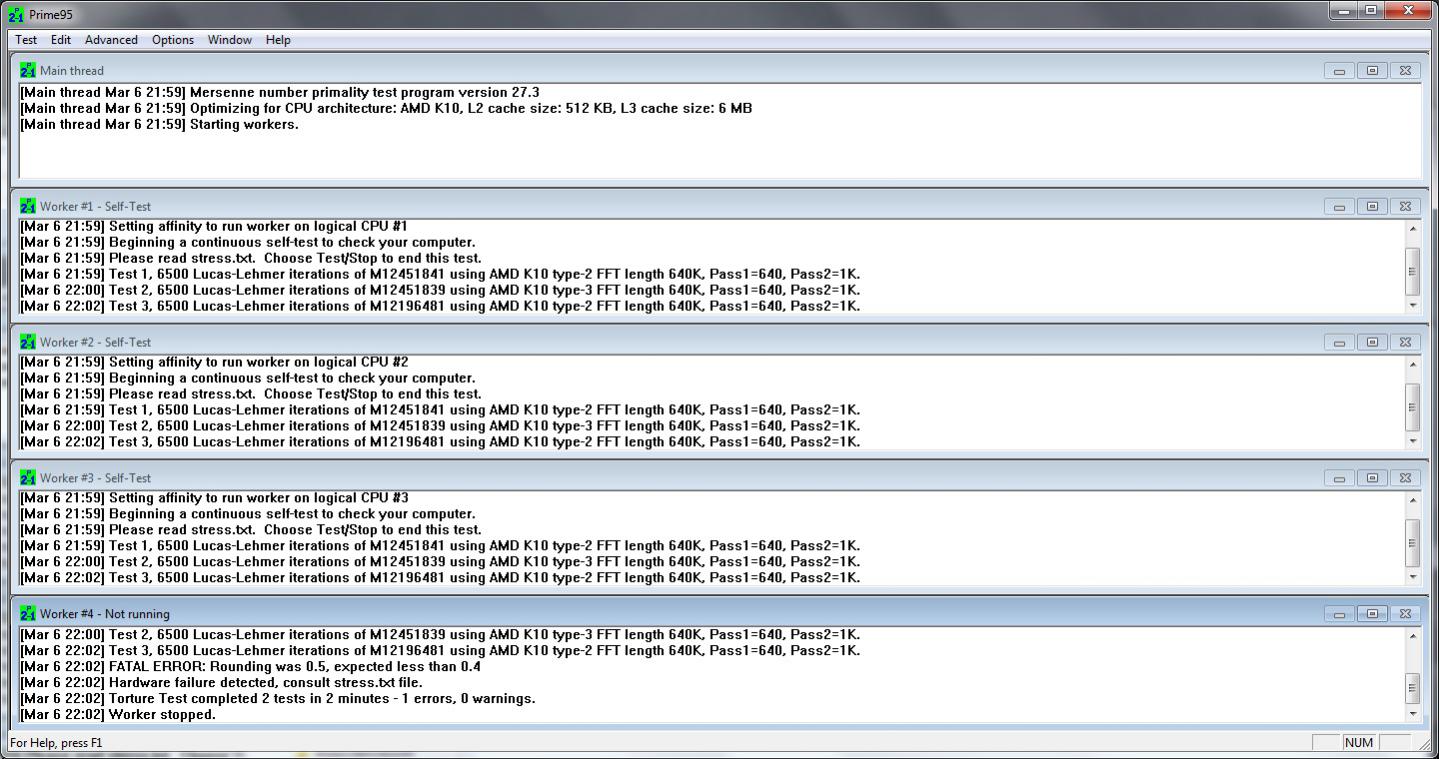The height and width of the screenshot is (759, 1439).
Task: Click scroll down arrow in Worker #4
Action: pyautogui.click(x=1412, y=713)
